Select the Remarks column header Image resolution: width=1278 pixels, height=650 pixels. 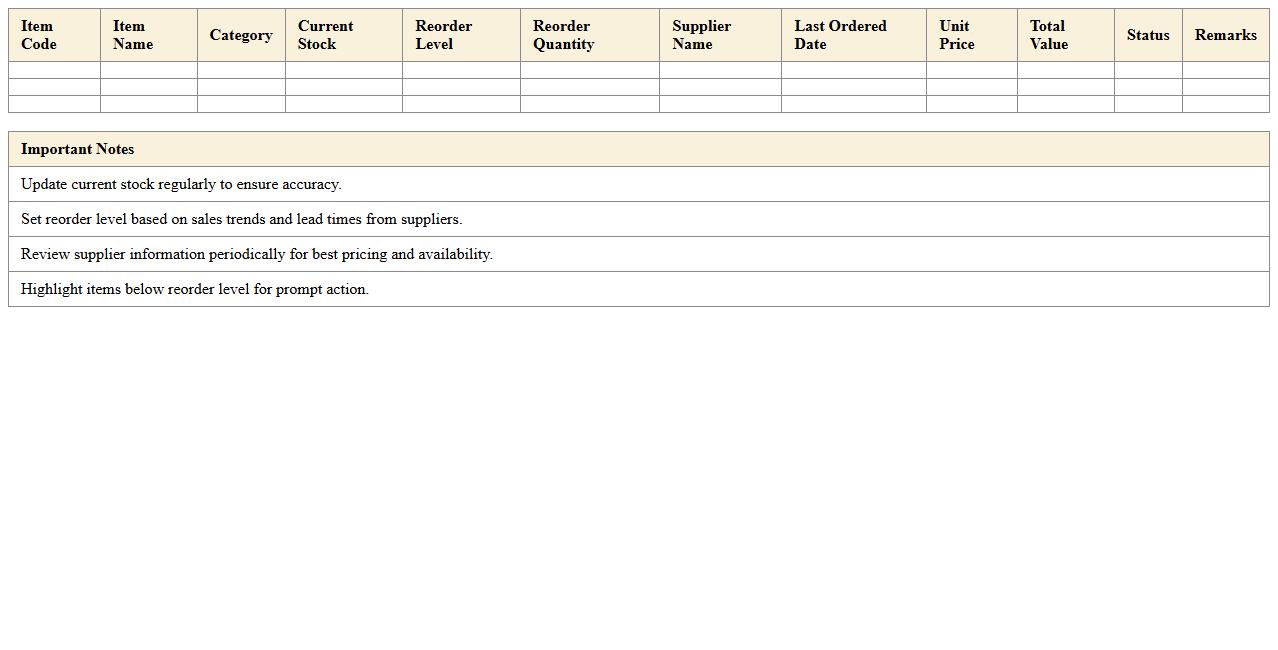pyautogui.click(x=1225, y=35)
